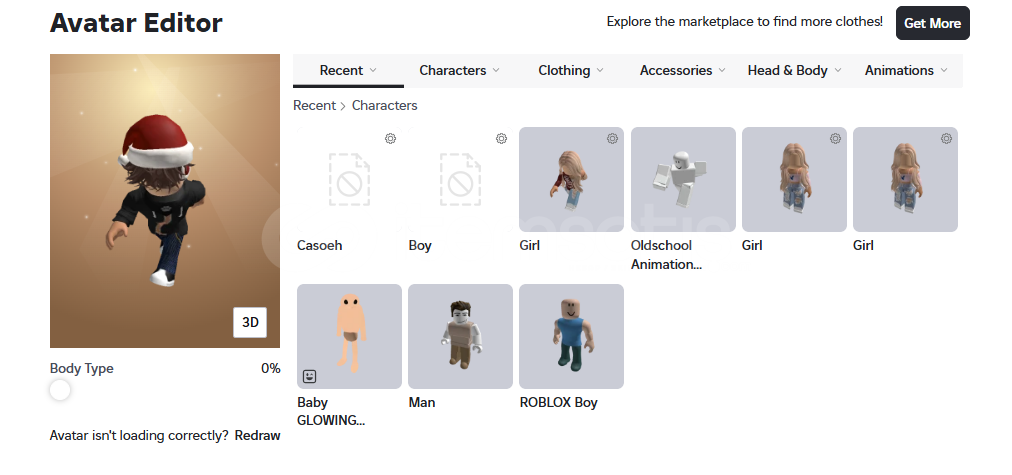Click the face badge icon on Baby GLOWING
The height and width of the screenshot is (475, 1012).
click(309, 376)
